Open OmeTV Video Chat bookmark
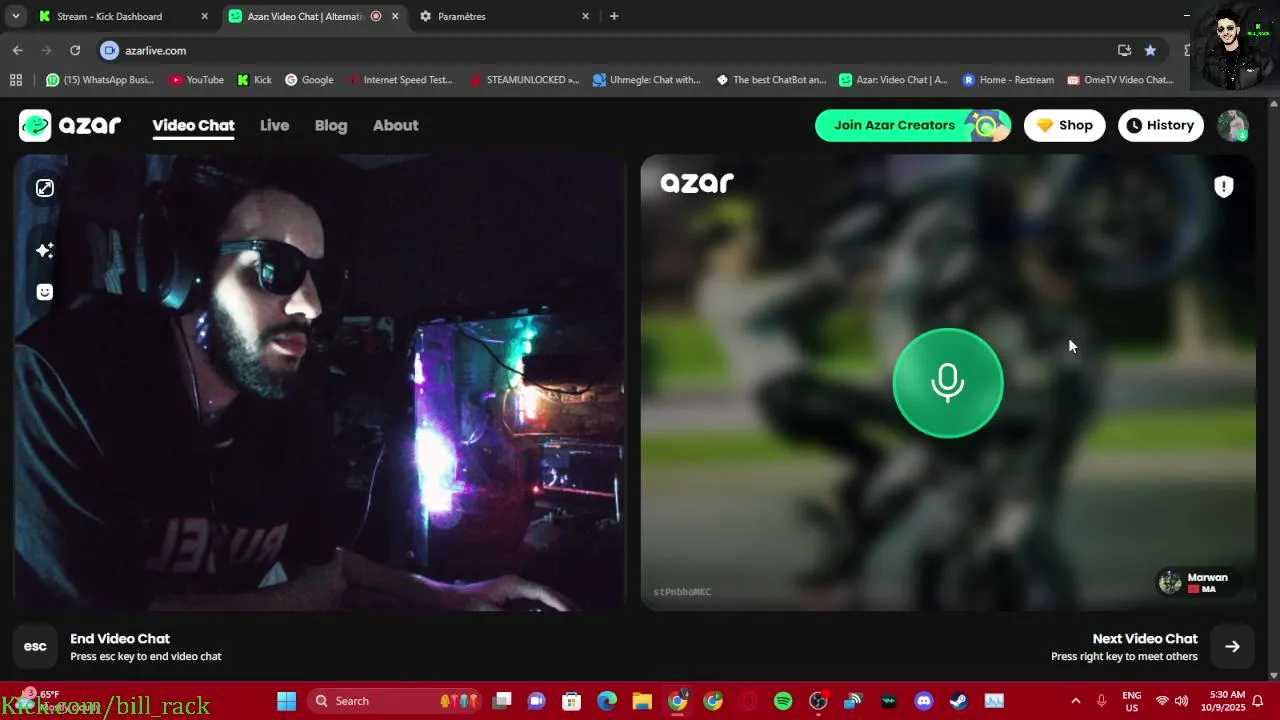1280x720 pixels. (x=1121, y=80)
